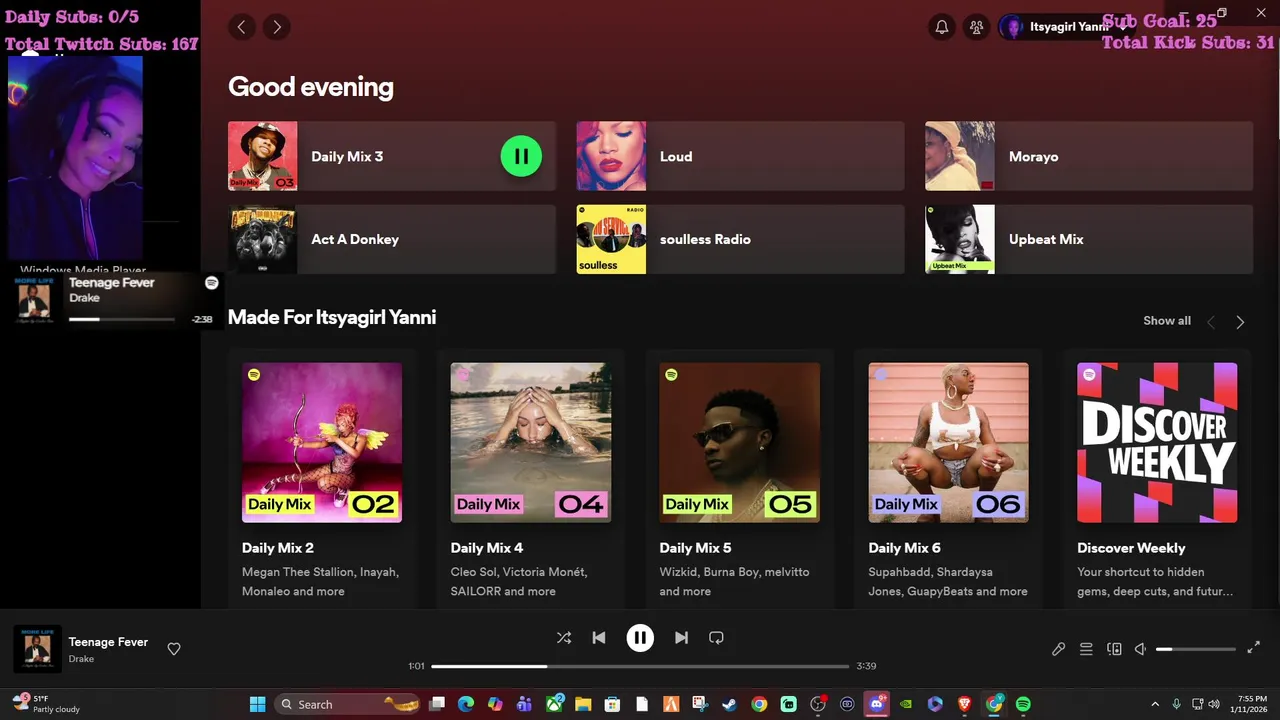Open Microsoft Store from taskbar

click(x=612, y=704)
